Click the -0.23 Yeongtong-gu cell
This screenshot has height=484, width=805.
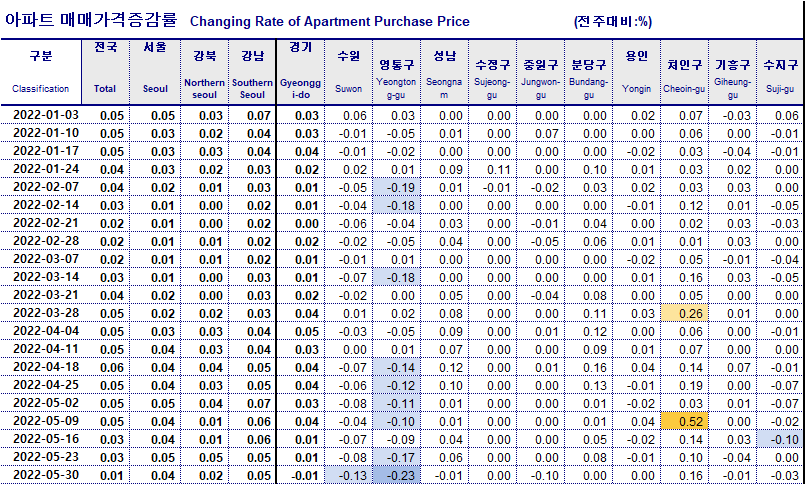[396, 475]
